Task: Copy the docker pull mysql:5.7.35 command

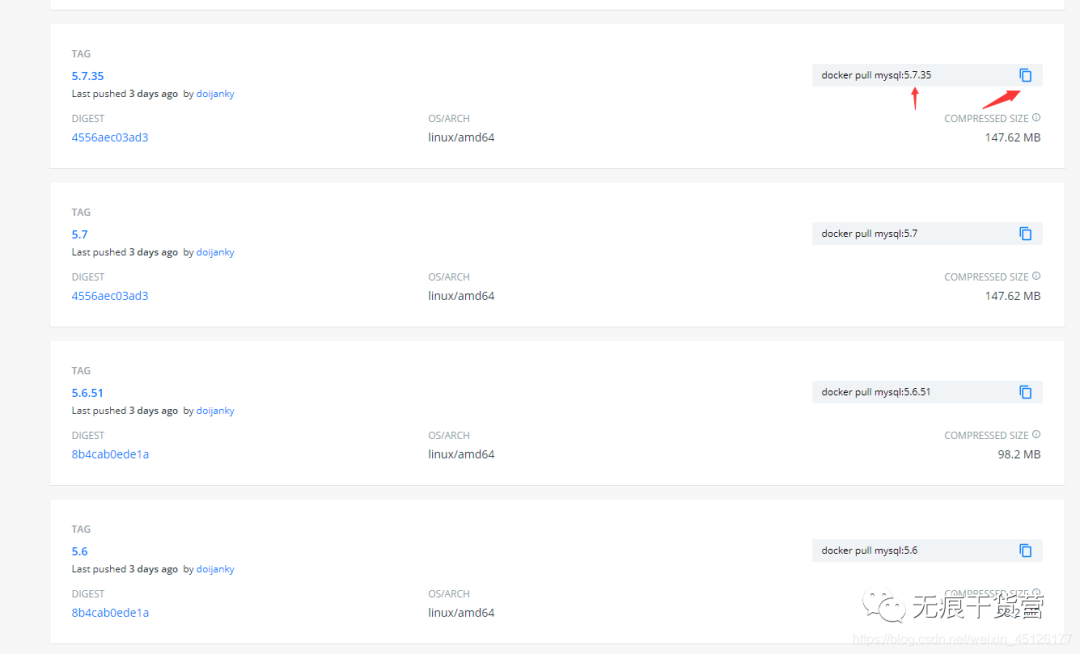Action: click(x=1025, y=75)
